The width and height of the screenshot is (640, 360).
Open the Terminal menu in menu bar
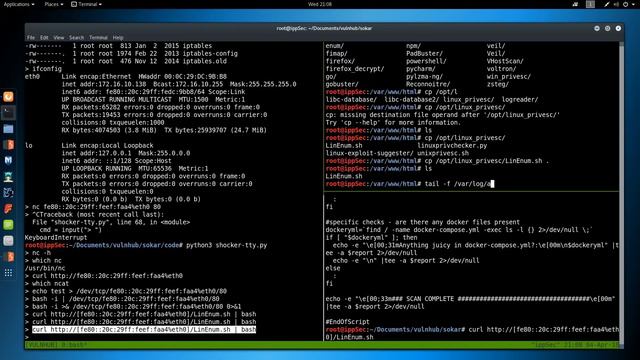[98, 38]
